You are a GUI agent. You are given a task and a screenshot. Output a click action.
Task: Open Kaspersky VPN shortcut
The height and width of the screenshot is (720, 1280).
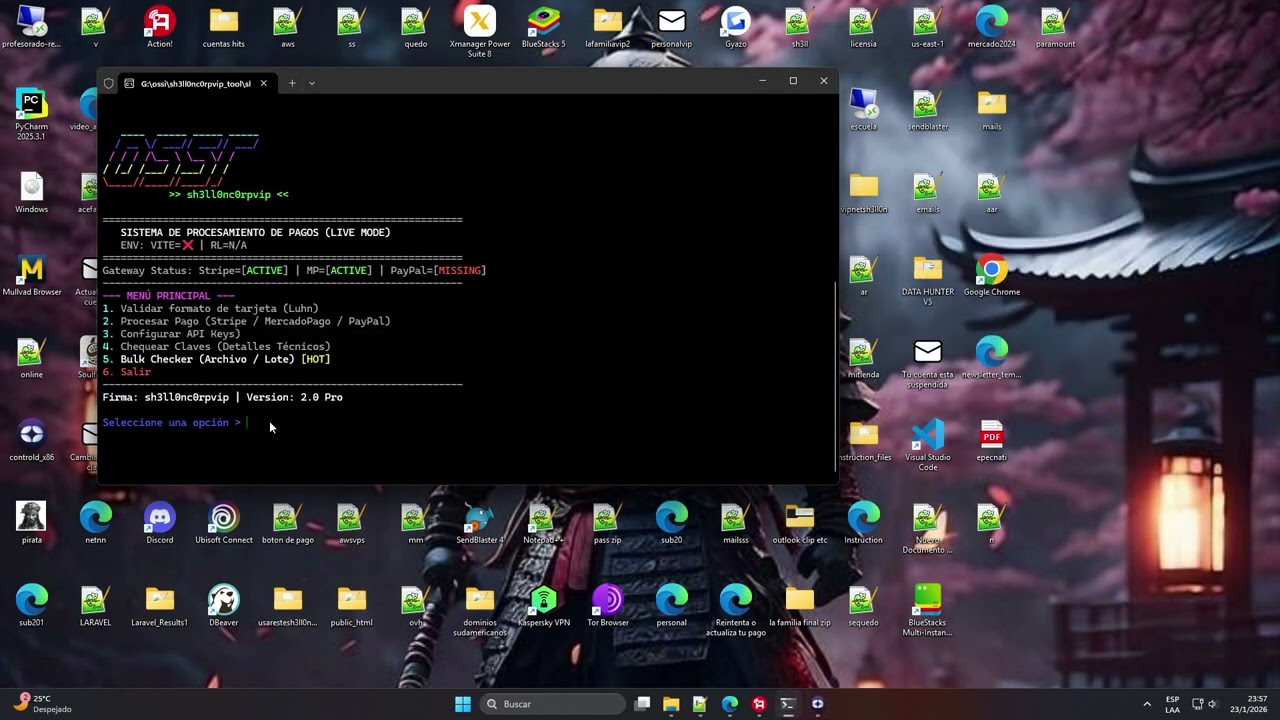coord(544,605)
